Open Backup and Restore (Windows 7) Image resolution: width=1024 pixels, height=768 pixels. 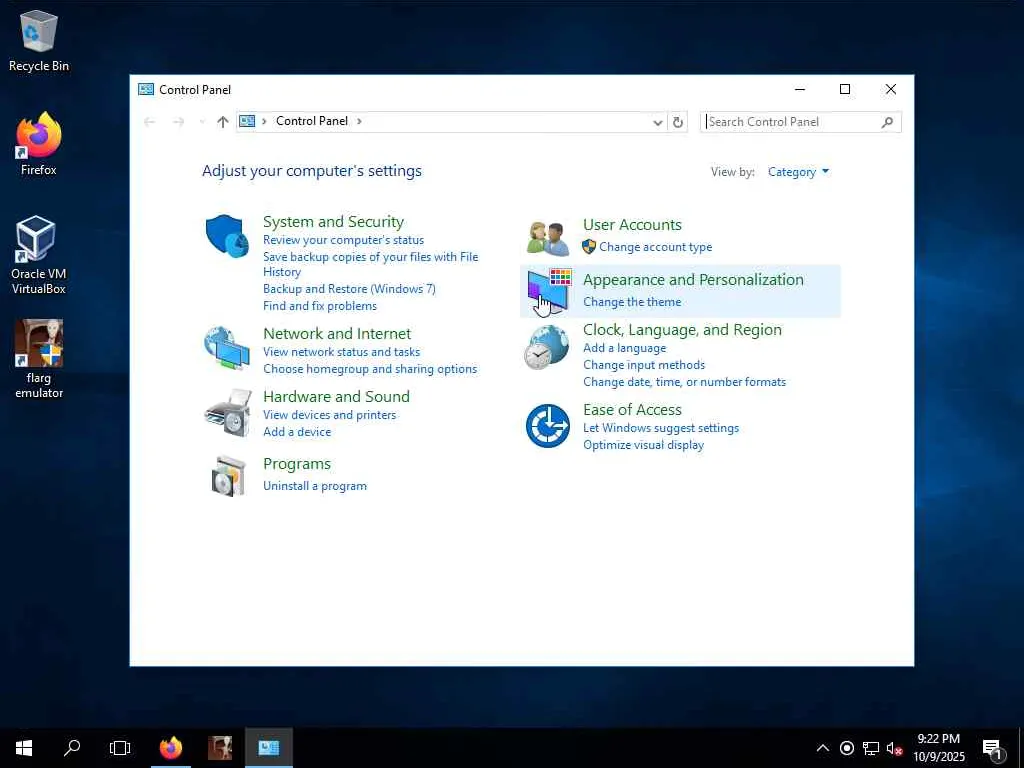click(x=349, y=289)
